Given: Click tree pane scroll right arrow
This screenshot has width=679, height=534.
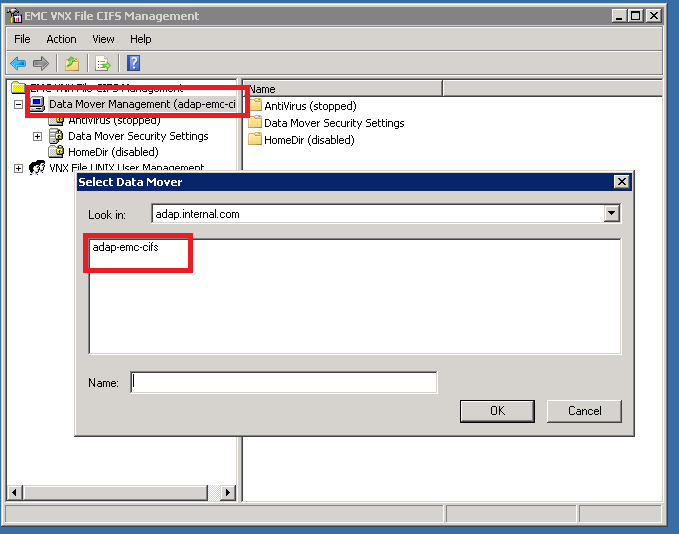Looking at the screenshot, I should (x=228, y=492).
